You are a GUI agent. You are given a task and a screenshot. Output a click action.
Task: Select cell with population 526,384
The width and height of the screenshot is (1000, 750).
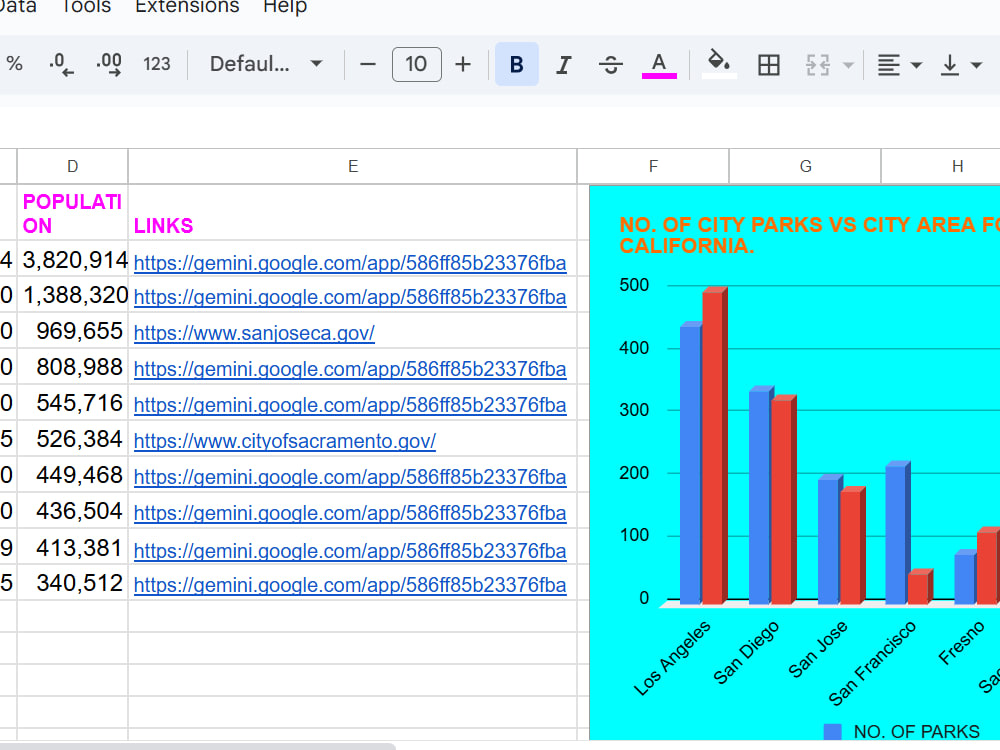(x=73, y=438)
